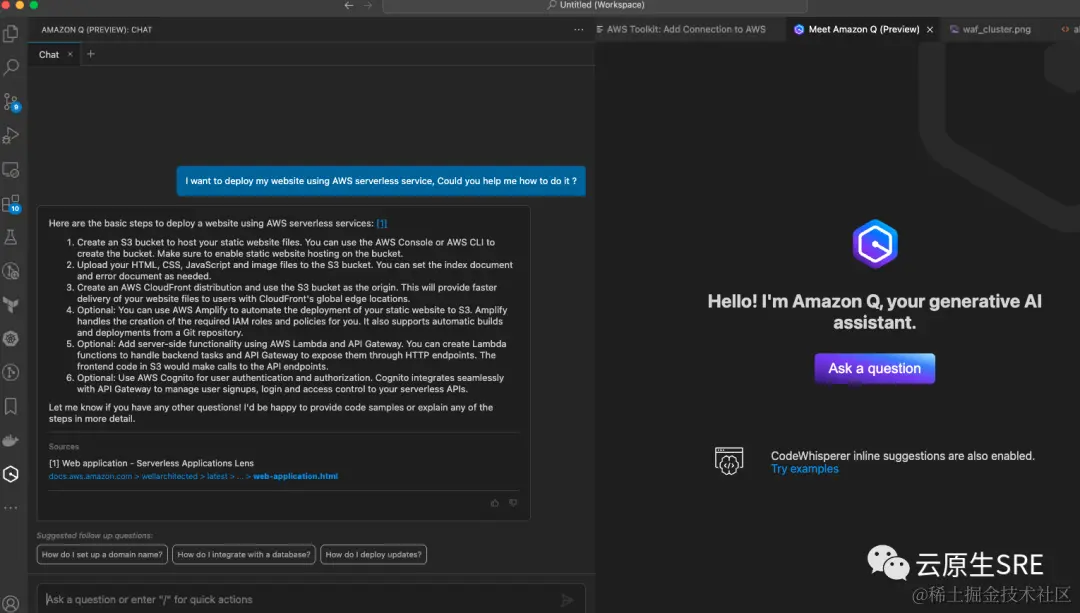Open the bookmarks view in activity bar
Viewport: 1080px width, 613px height.
pos(11,406)
